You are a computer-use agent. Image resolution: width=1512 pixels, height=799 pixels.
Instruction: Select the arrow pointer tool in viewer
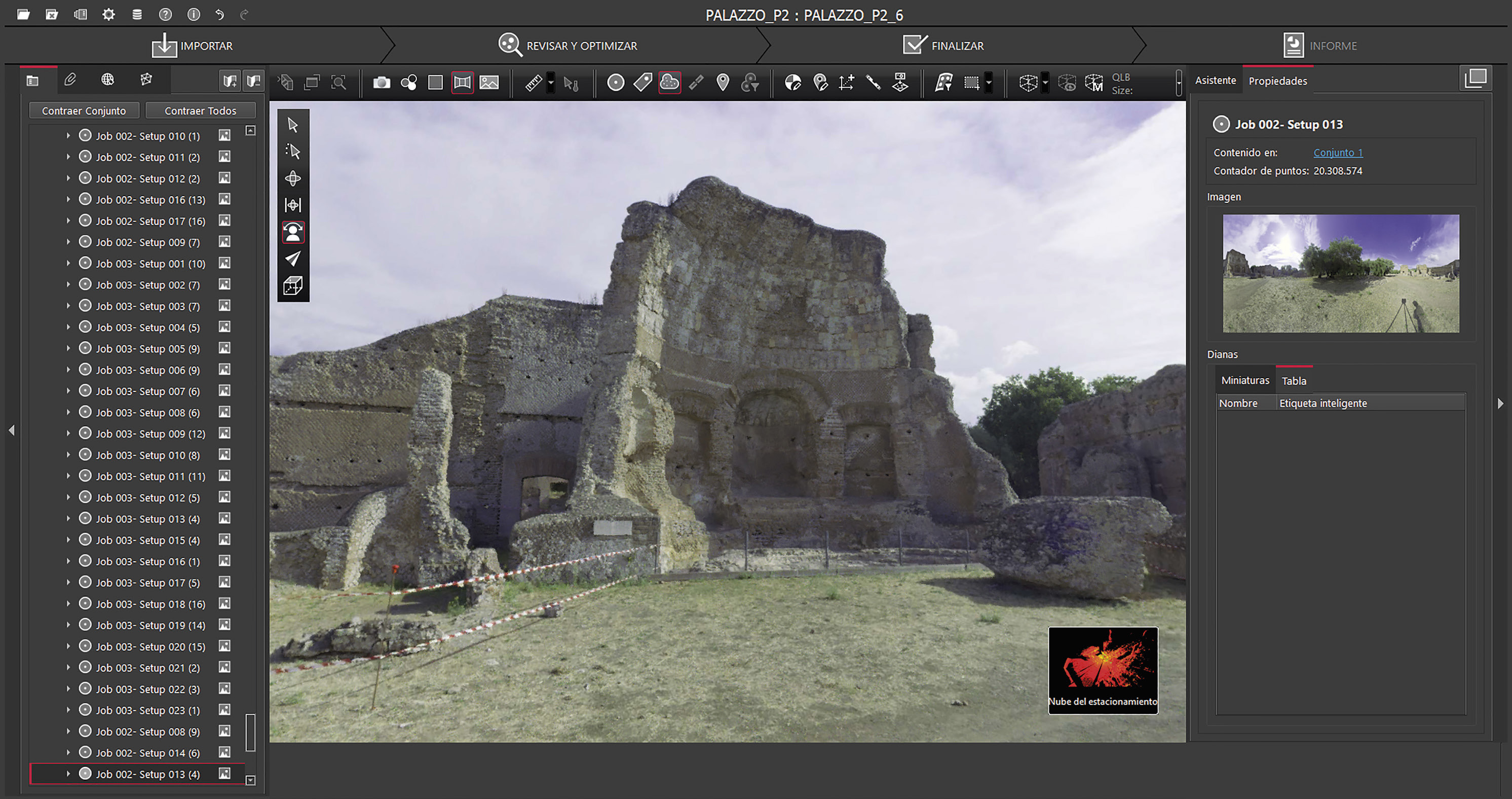(293, 124)
